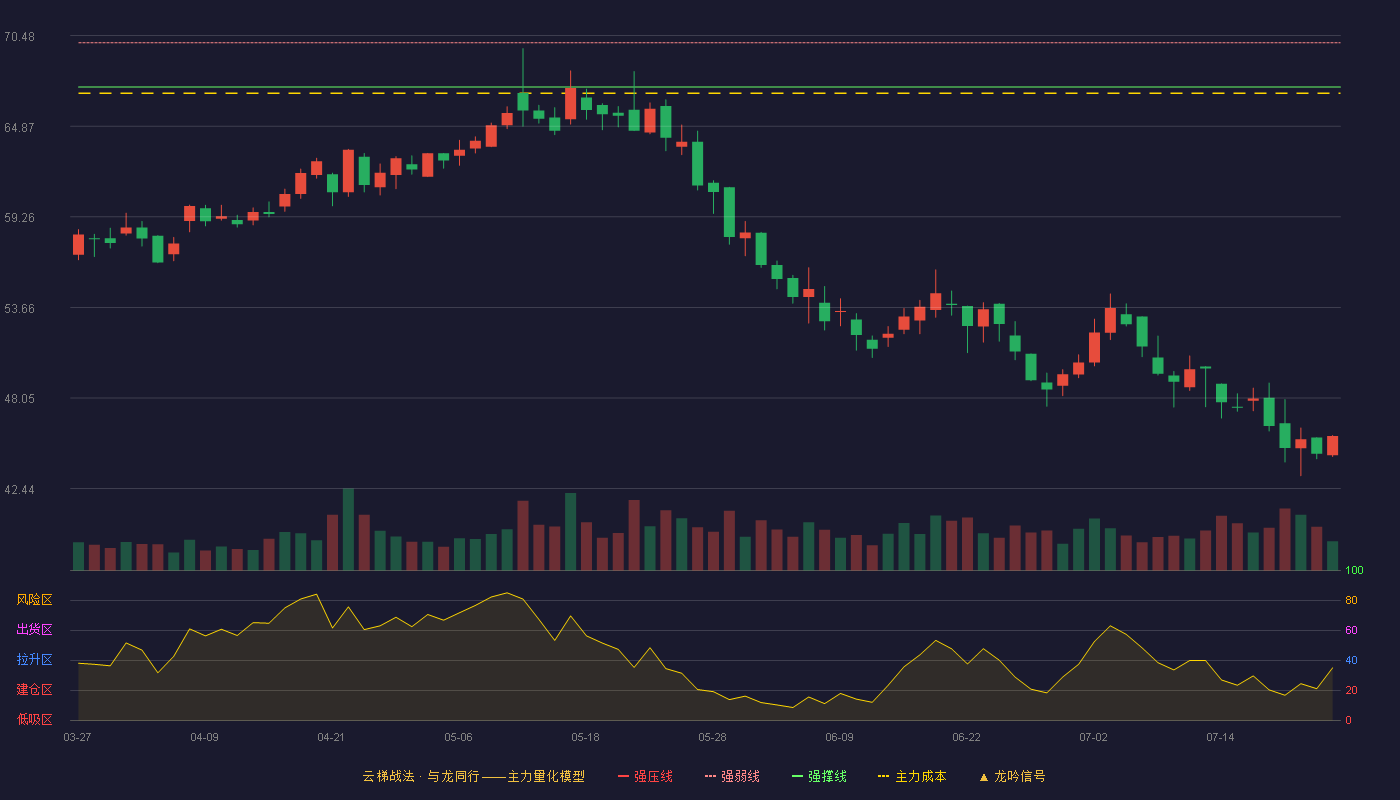Screen dimensions: 1400x800
Task: Click the magenta 60 indicator axis value
Action: coord(1351,630)
